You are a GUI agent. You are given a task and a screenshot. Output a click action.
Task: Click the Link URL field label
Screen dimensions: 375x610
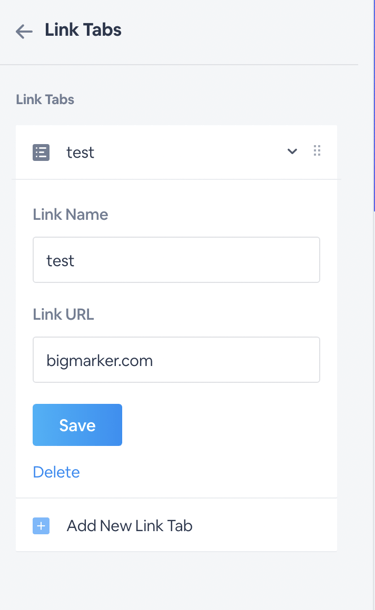tap(63, 314)
